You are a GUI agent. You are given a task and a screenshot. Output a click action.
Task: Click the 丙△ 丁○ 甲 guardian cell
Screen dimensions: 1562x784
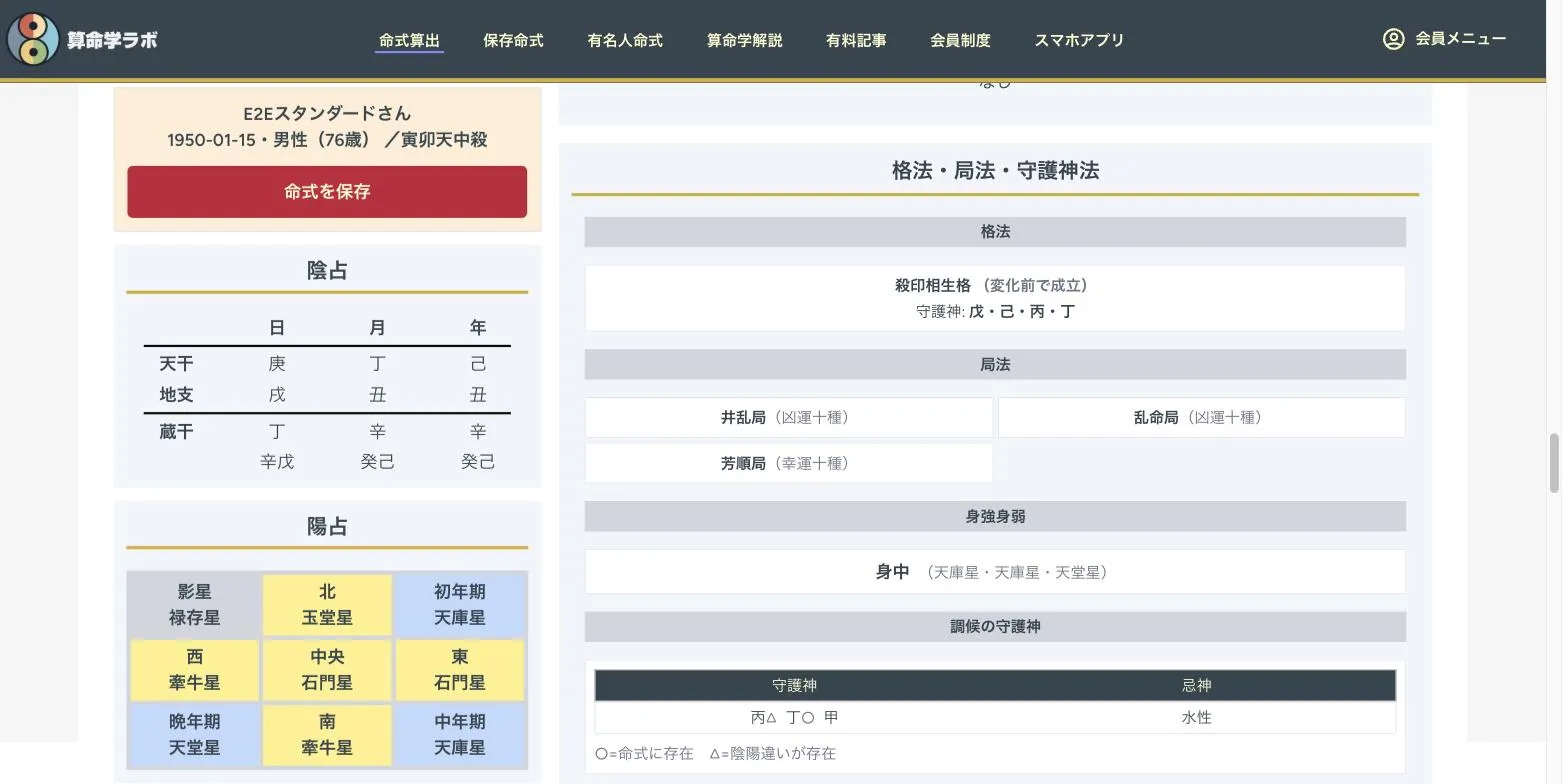point(795,717)
